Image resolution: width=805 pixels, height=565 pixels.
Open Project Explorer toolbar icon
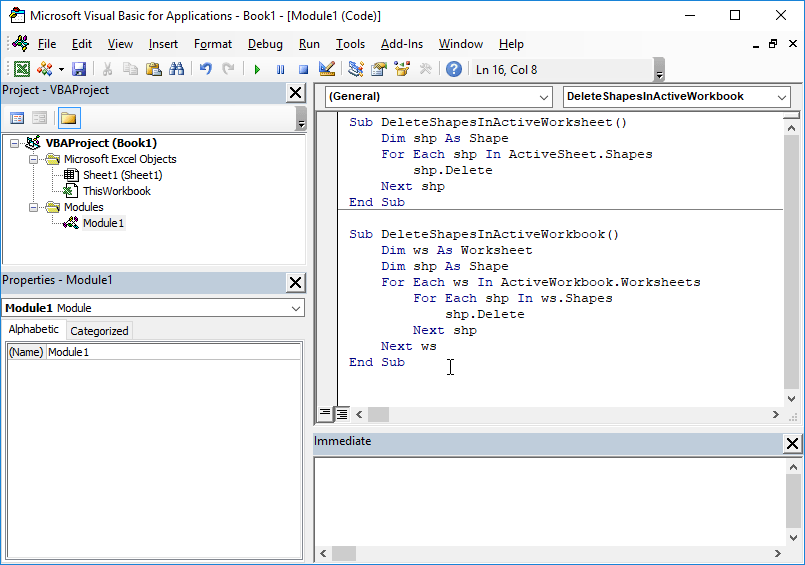click(x=356, y=69)
